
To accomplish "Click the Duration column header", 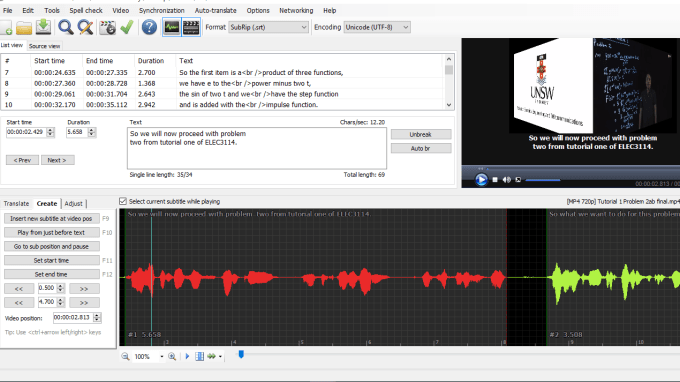I will click(x=151, y=61).
